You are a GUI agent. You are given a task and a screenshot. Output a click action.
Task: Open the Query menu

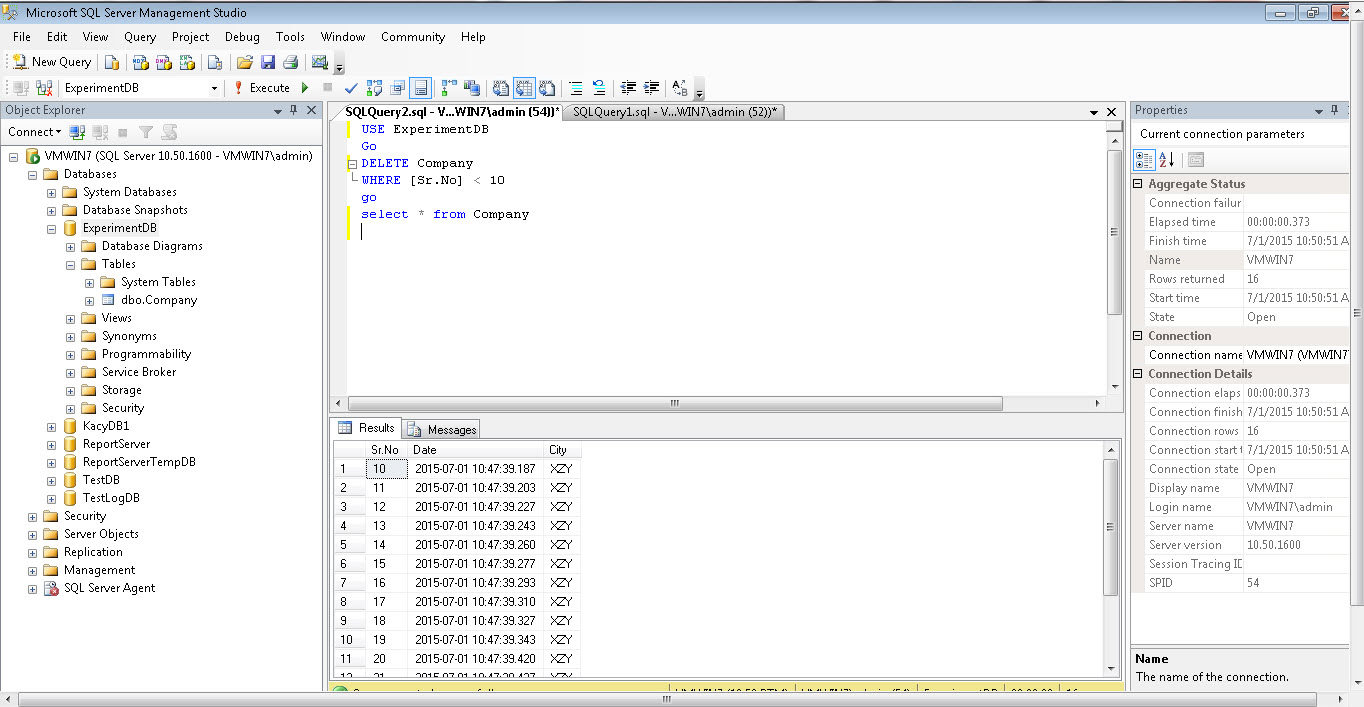pos(140,37)
